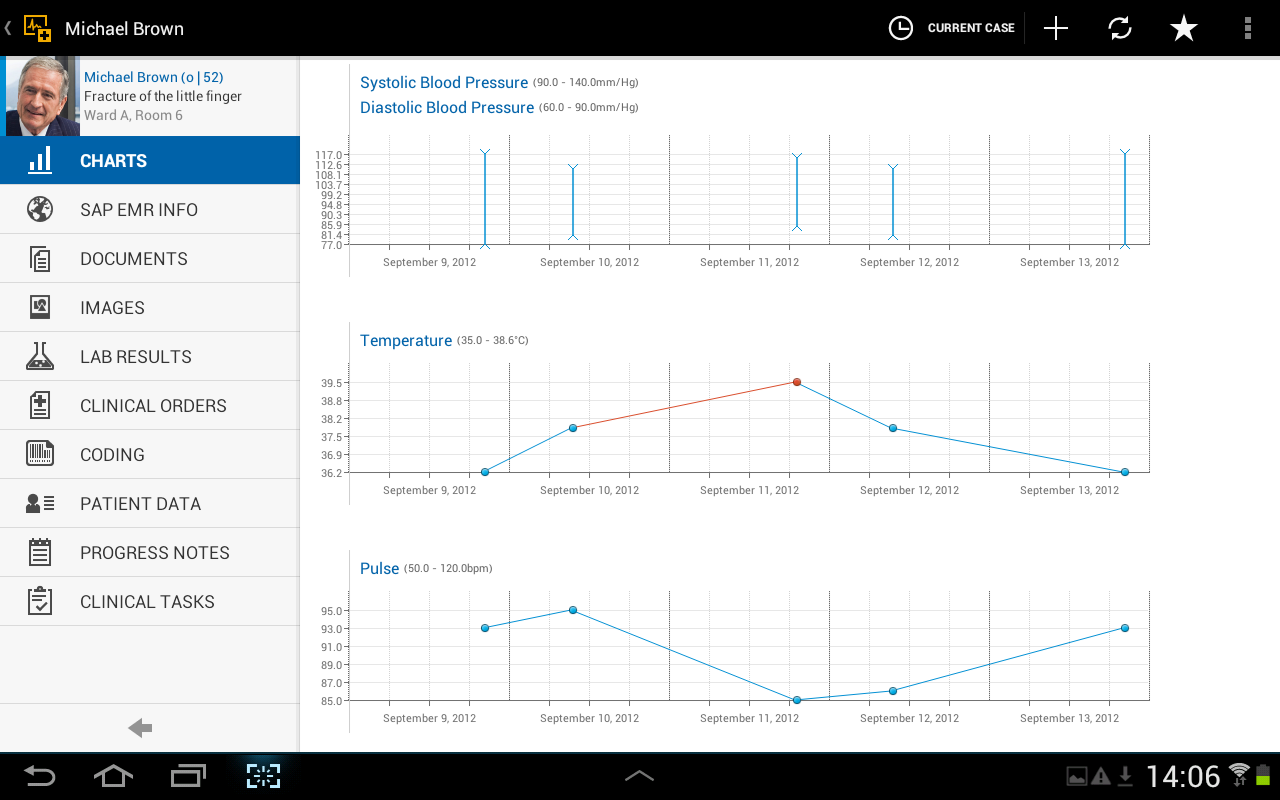1280x800 pixels.
Task: Tap the gallery notification icon
Action: point(1077,776)
